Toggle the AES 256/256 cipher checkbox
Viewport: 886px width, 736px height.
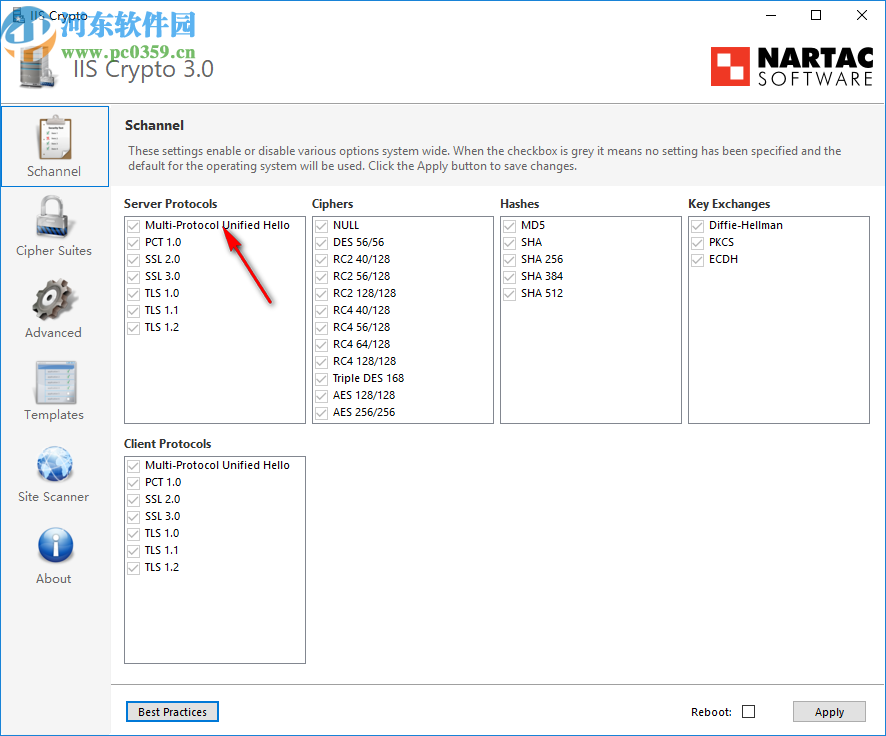(x=322, y=412)
